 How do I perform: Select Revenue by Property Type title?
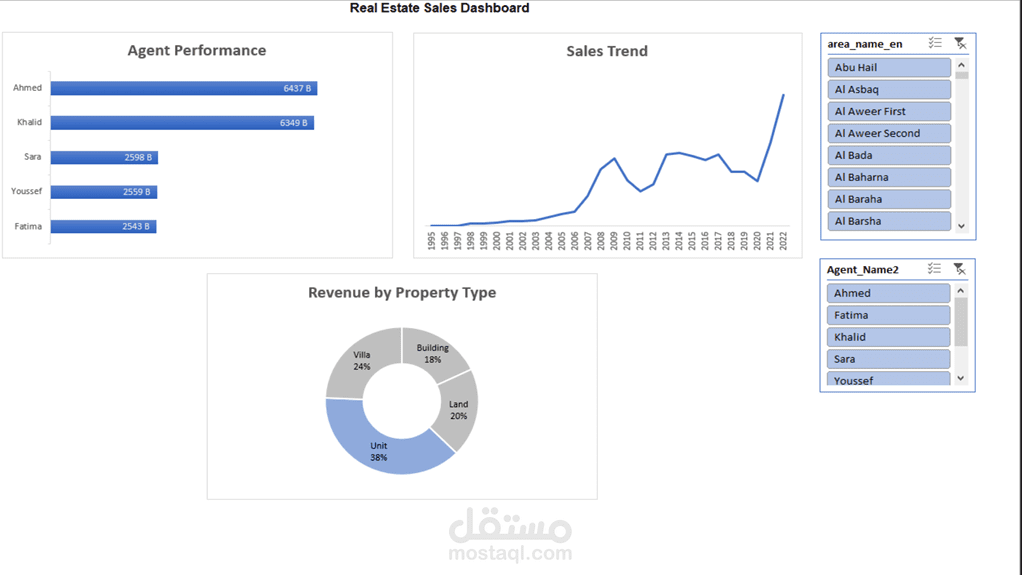402,293
